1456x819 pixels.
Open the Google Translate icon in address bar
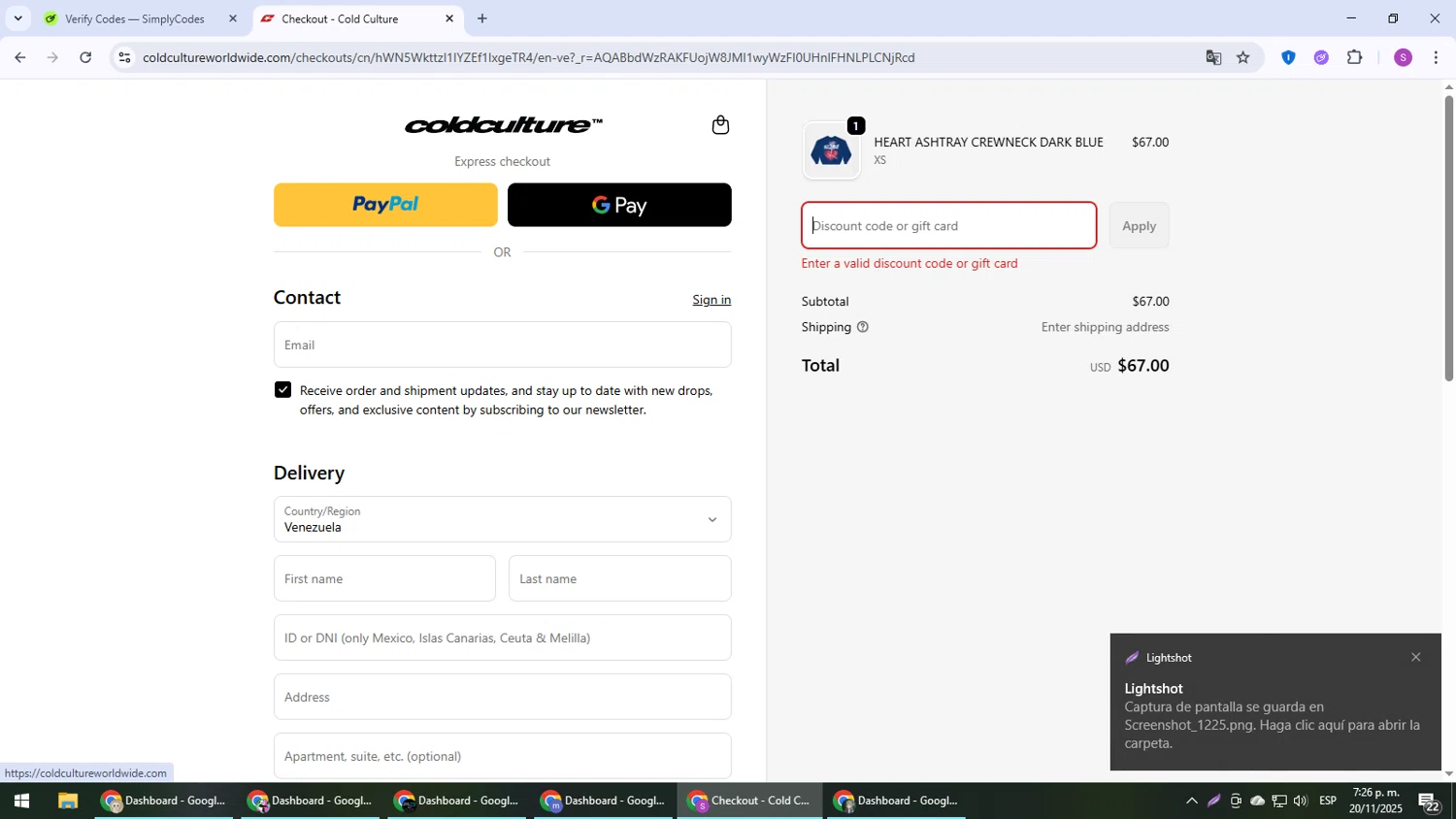[x=1213, y=57]
